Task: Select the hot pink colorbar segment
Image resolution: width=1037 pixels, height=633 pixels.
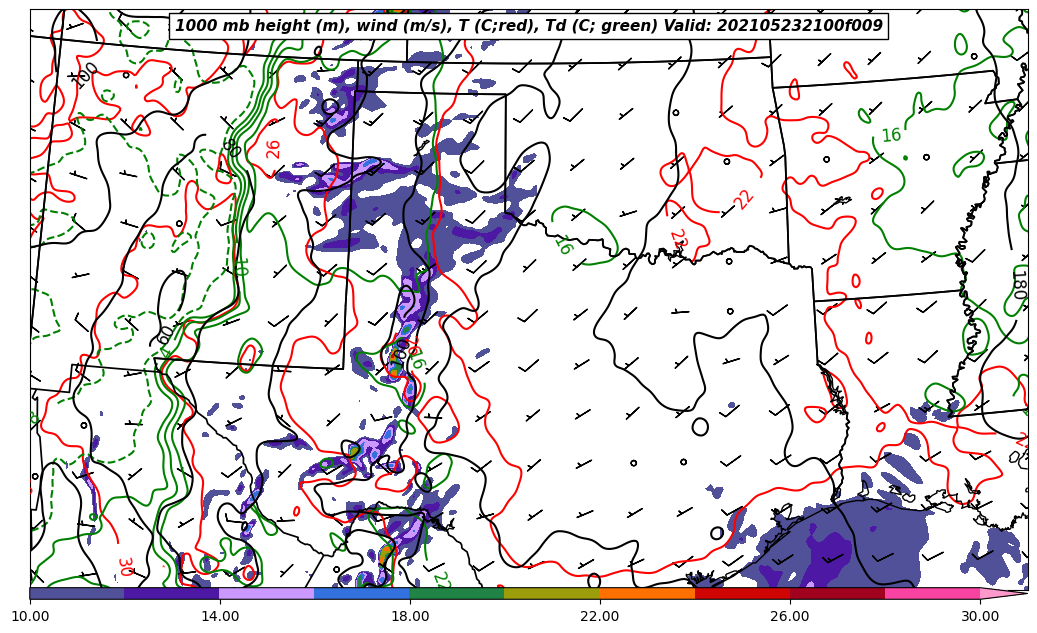Action: coord(932,593)
